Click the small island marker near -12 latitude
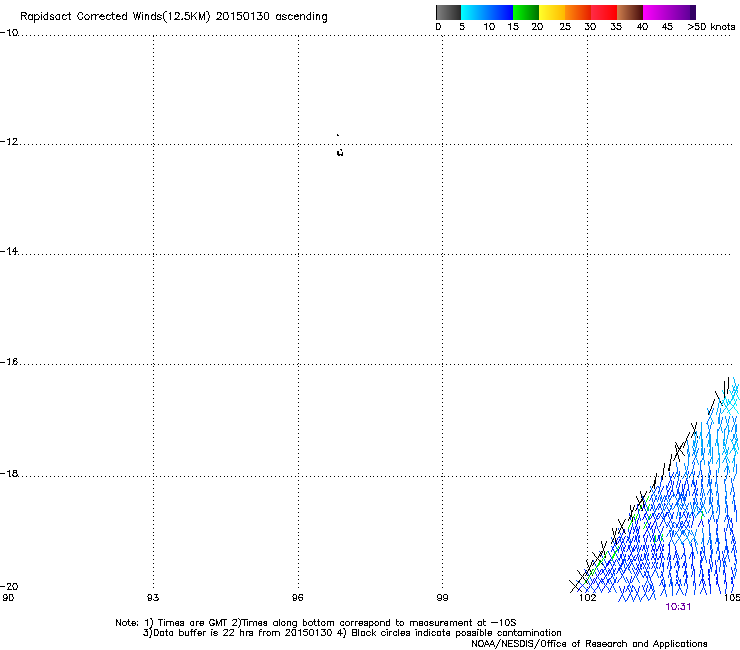The image size is (740, 650). click(x=340, y=152)
